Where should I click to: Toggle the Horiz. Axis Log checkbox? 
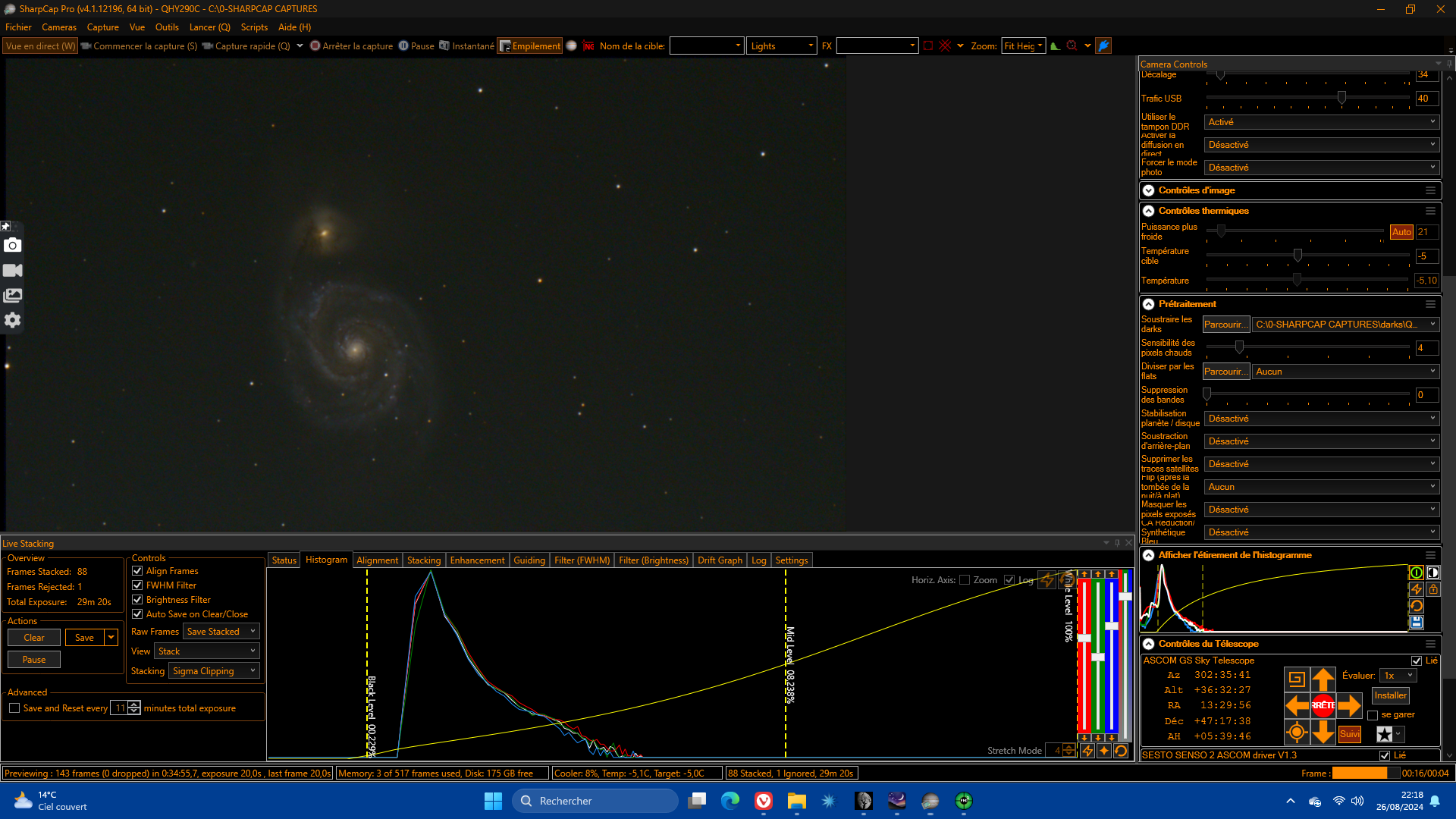point(1009,580)
